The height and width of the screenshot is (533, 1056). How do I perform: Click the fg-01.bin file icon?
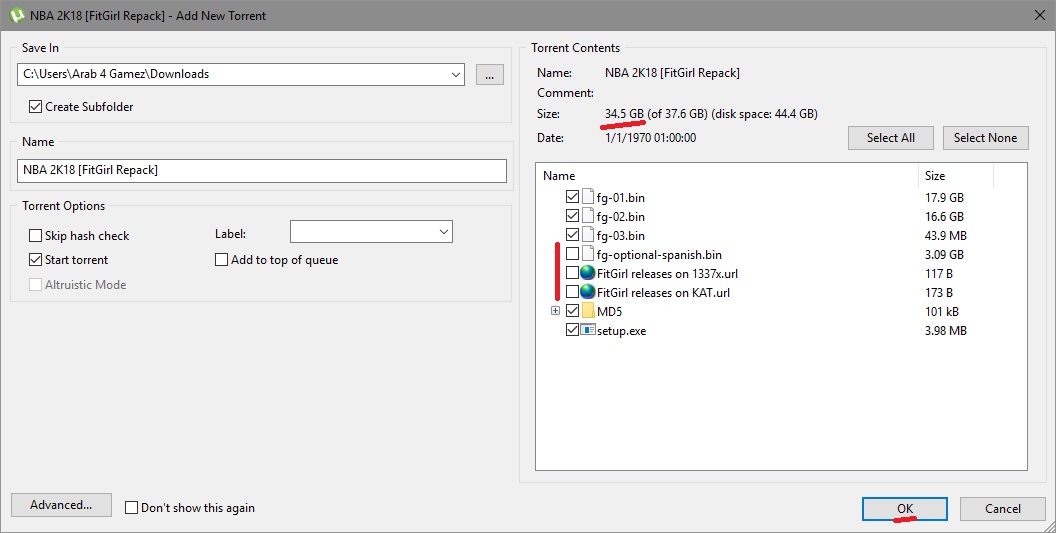pos(588,197)
